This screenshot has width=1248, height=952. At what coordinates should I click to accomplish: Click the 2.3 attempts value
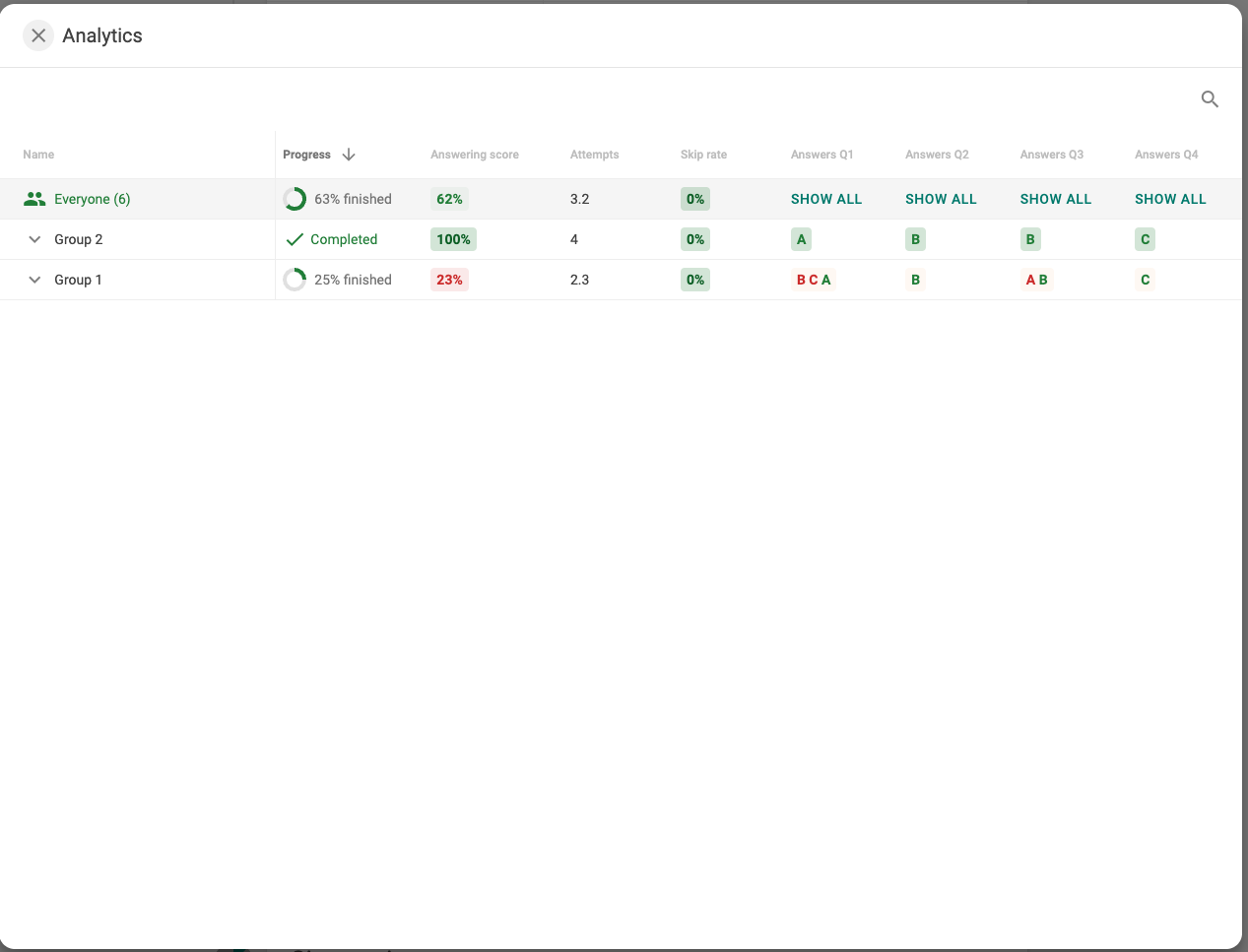click(x=579, y=280)
